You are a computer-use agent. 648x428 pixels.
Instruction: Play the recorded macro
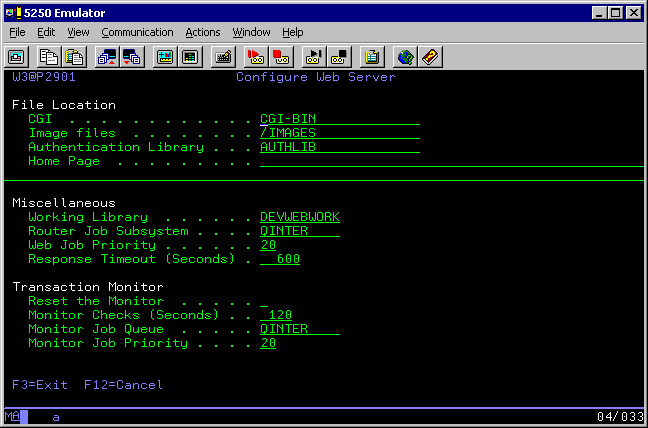click(314, 57)
